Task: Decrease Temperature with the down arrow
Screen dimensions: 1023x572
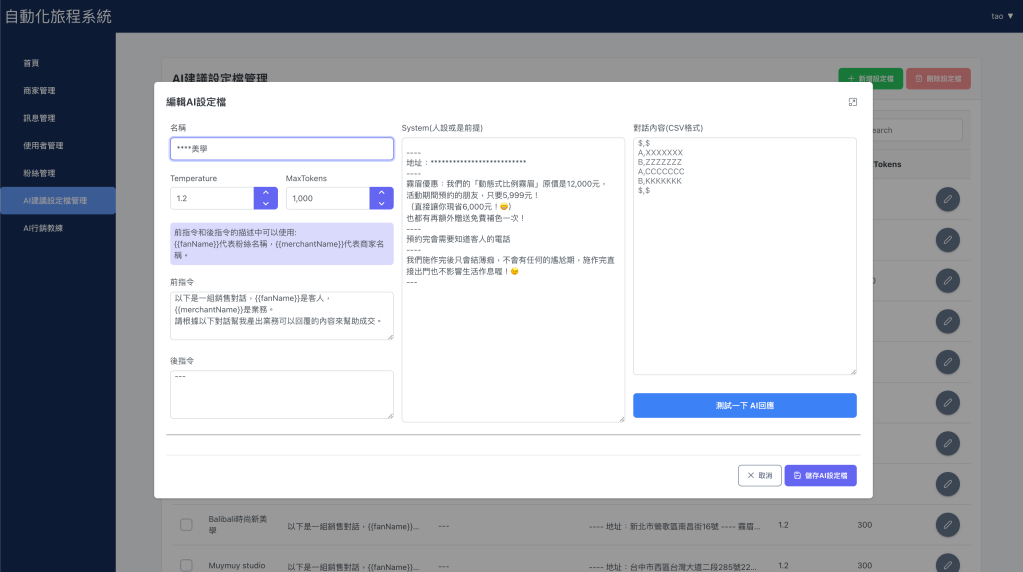Action: (x=266, y=204)
